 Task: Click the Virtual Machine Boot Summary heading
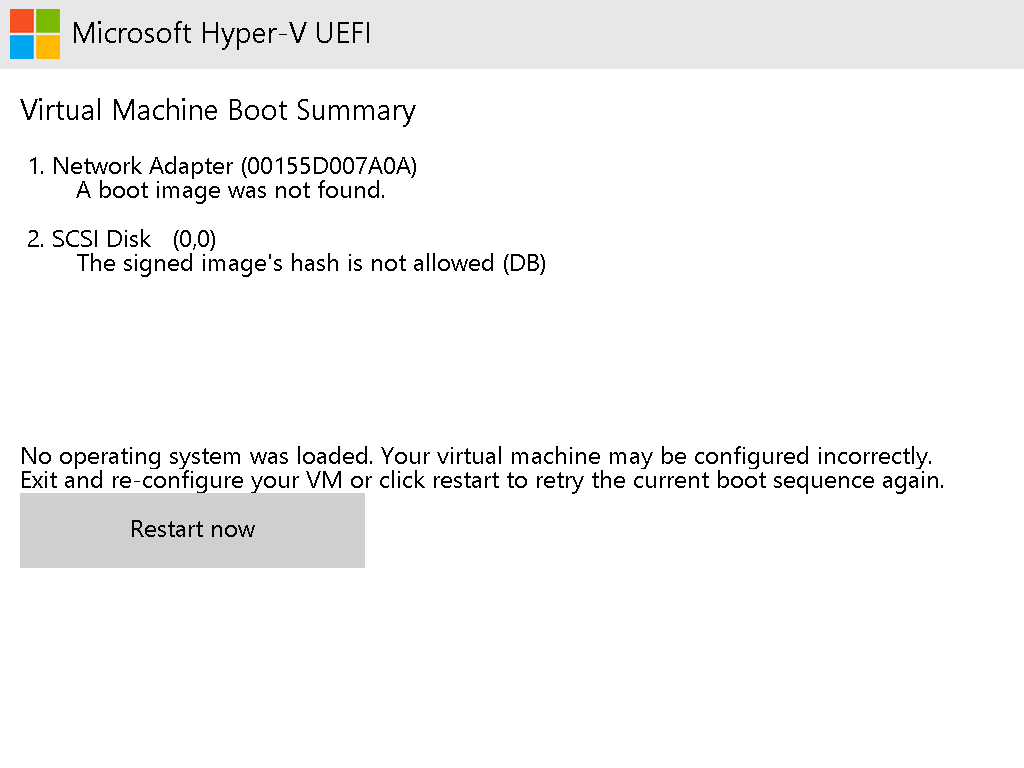pyautogui.click(x=218, y=110)
